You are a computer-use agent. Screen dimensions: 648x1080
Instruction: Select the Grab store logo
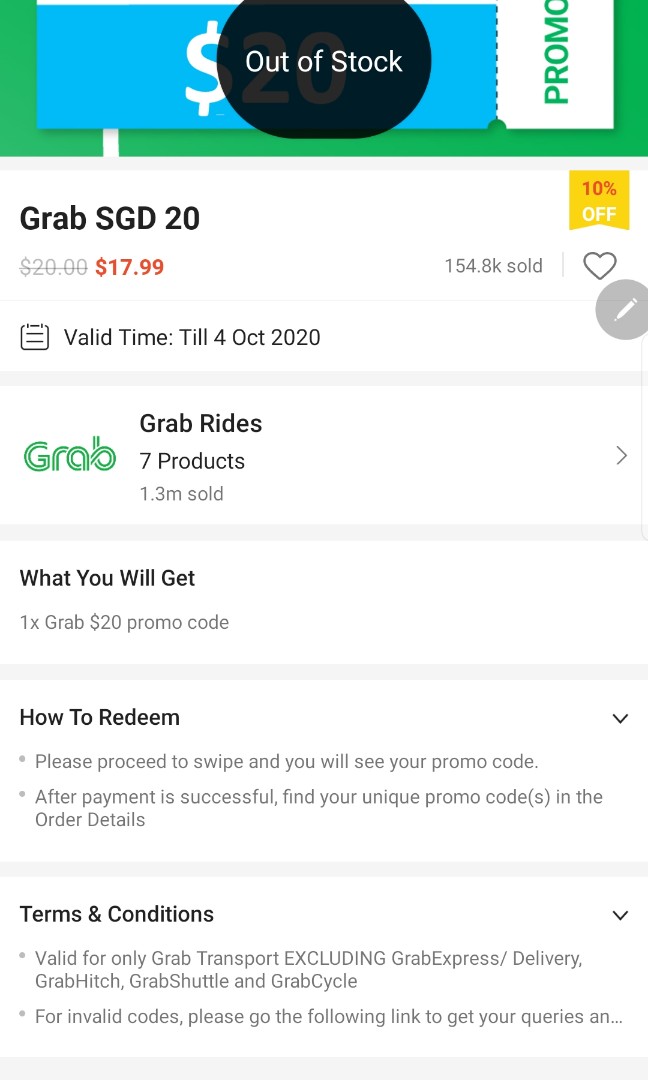point(69,454)
